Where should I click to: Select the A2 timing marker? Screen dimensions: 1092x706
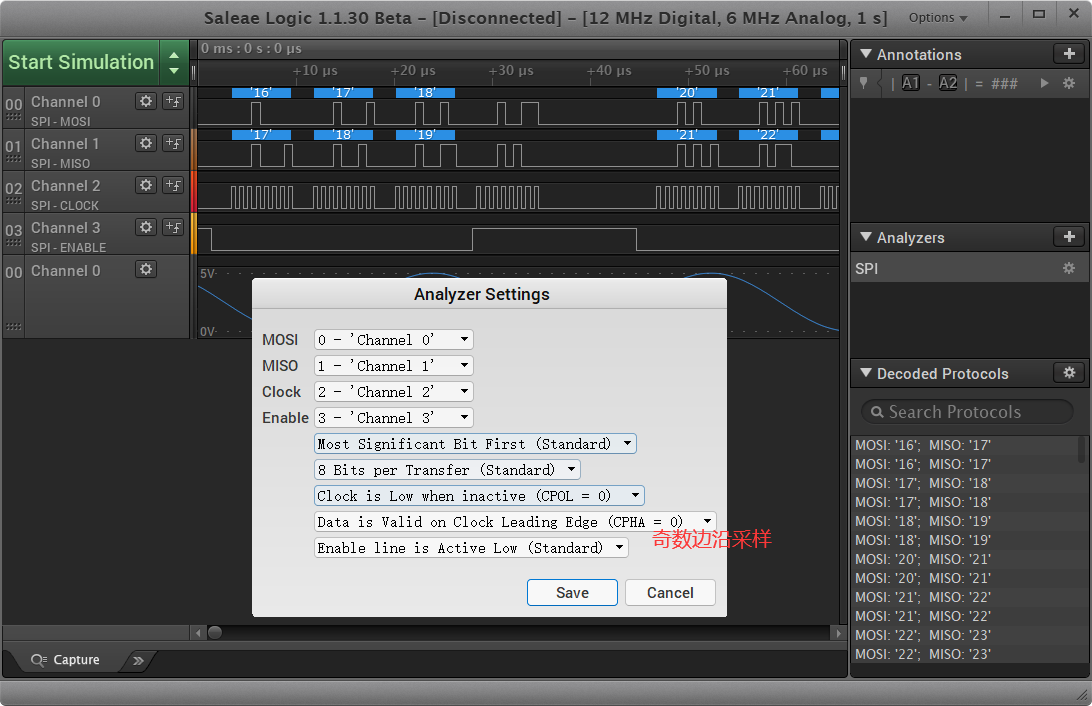[x=948, y=84]
